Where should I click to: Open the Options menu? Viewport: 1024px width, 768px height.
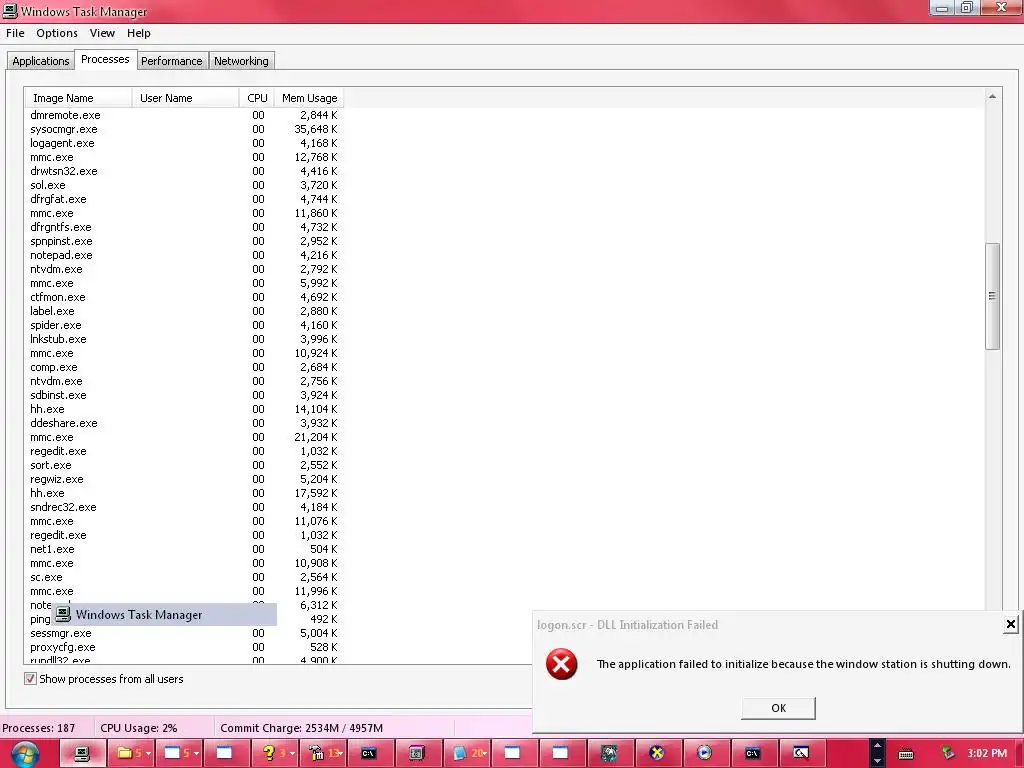tap(57, 33)
